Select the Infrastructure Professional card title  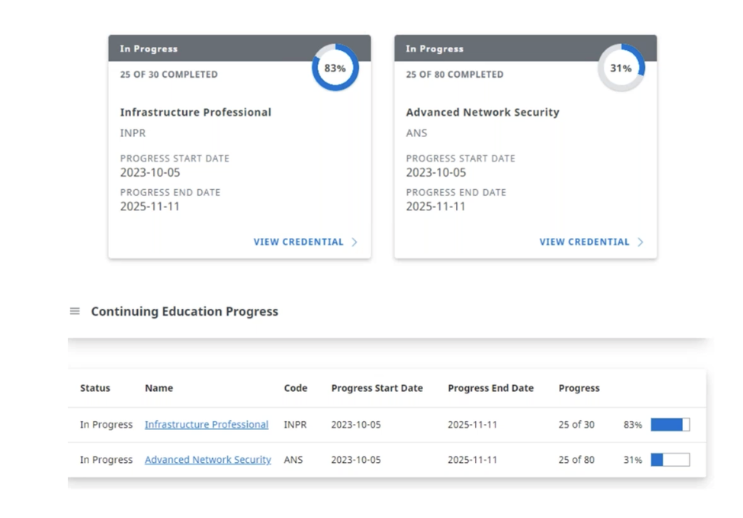click(195, 113)
